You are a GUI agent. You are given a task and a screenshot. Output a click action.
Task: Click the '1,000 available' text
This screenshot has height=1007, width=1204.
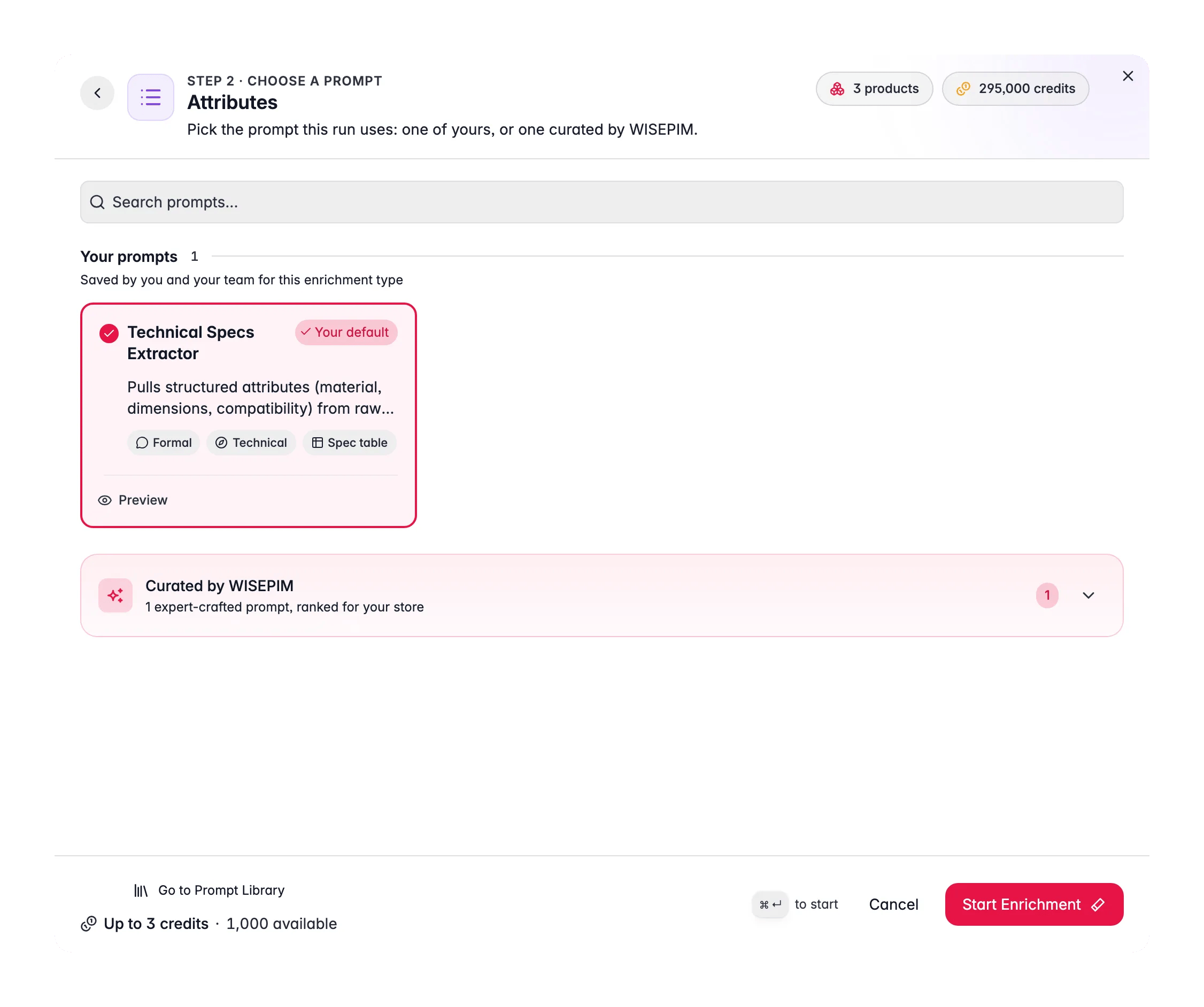click(x=282, y=924)
